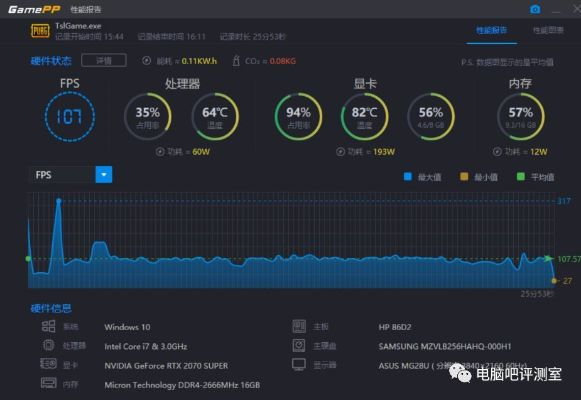
Task: Click the yellow minimum 27 point marker
Action: tap(554, 281)
